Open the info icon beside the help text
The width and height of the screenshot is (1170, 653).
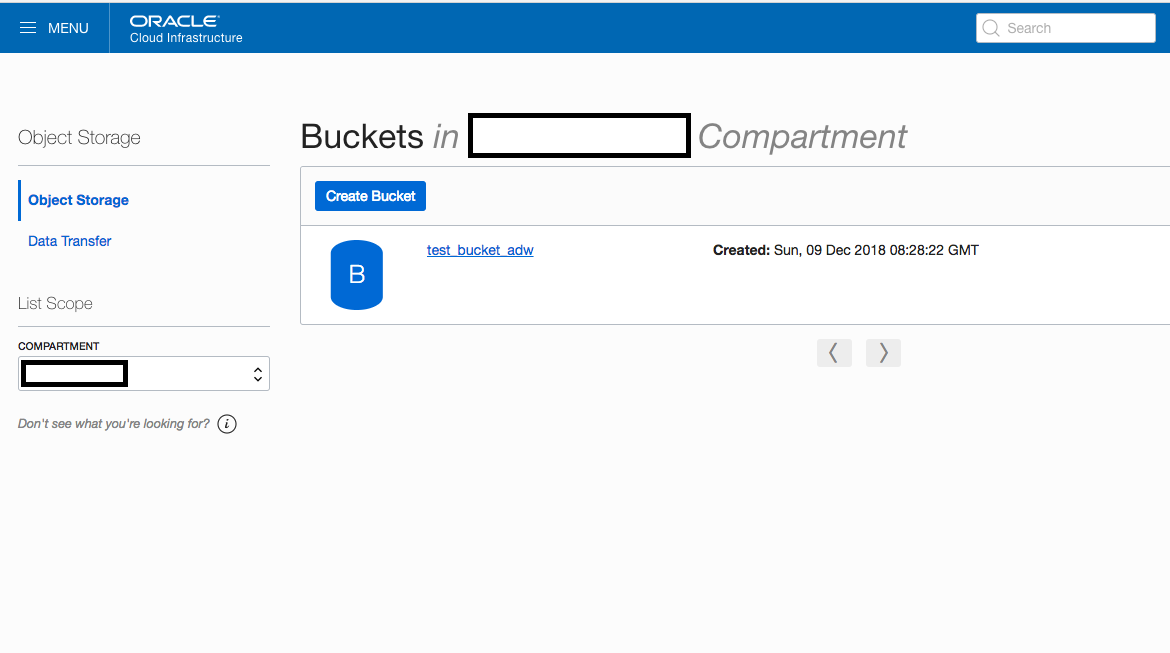click(227, 424)
